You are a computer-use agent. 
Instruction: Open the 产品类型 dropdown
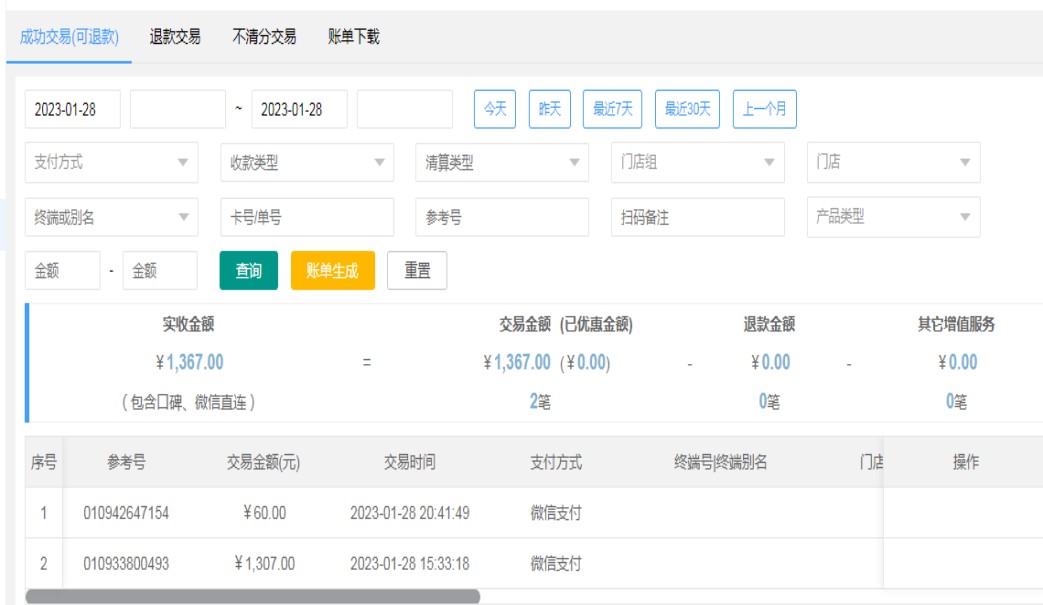tap(893, 217)
